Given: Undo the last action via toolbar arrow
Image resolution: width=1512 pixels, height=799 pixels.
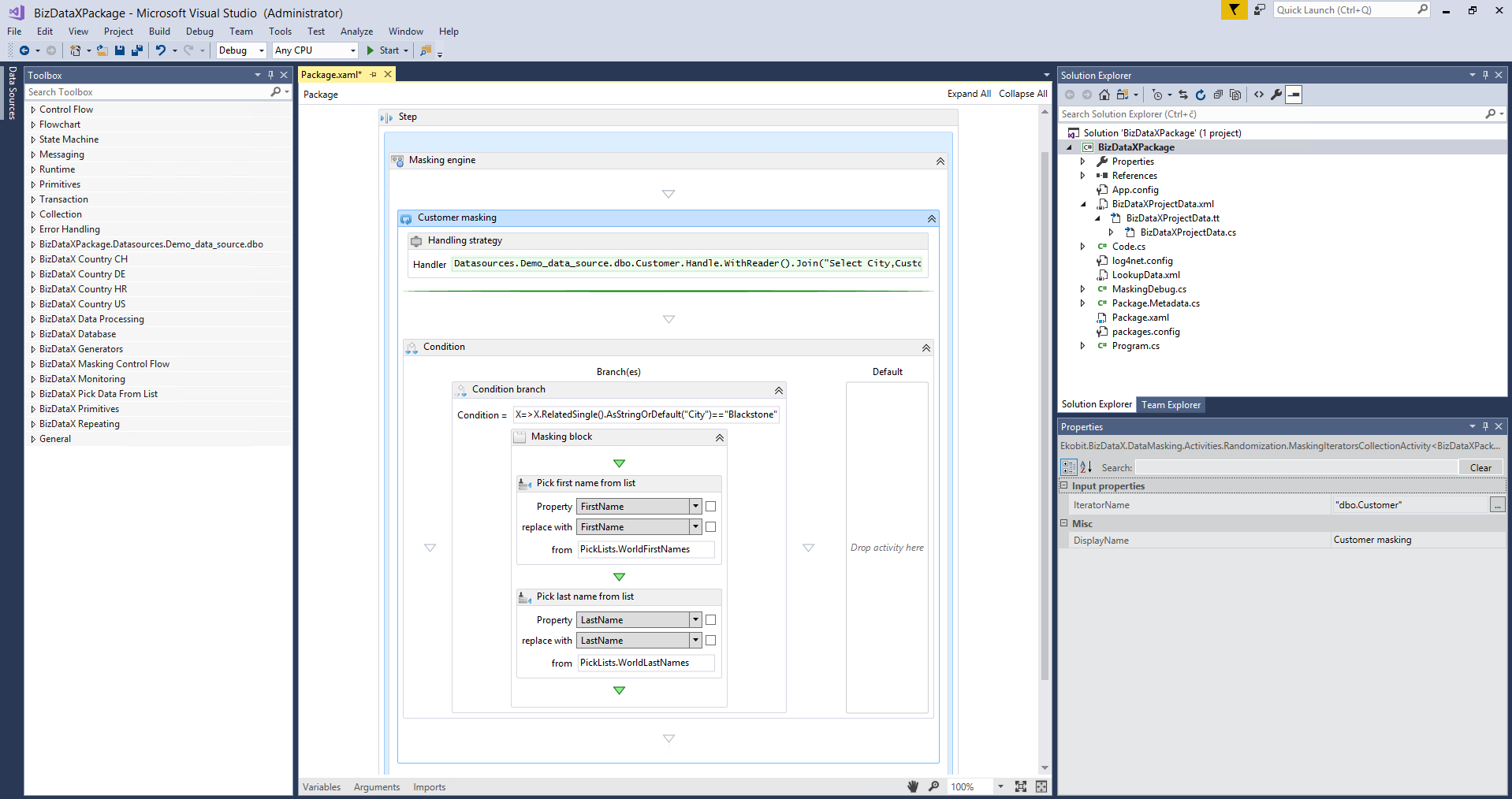Looking at the screenshot, I should click(161, 50).
